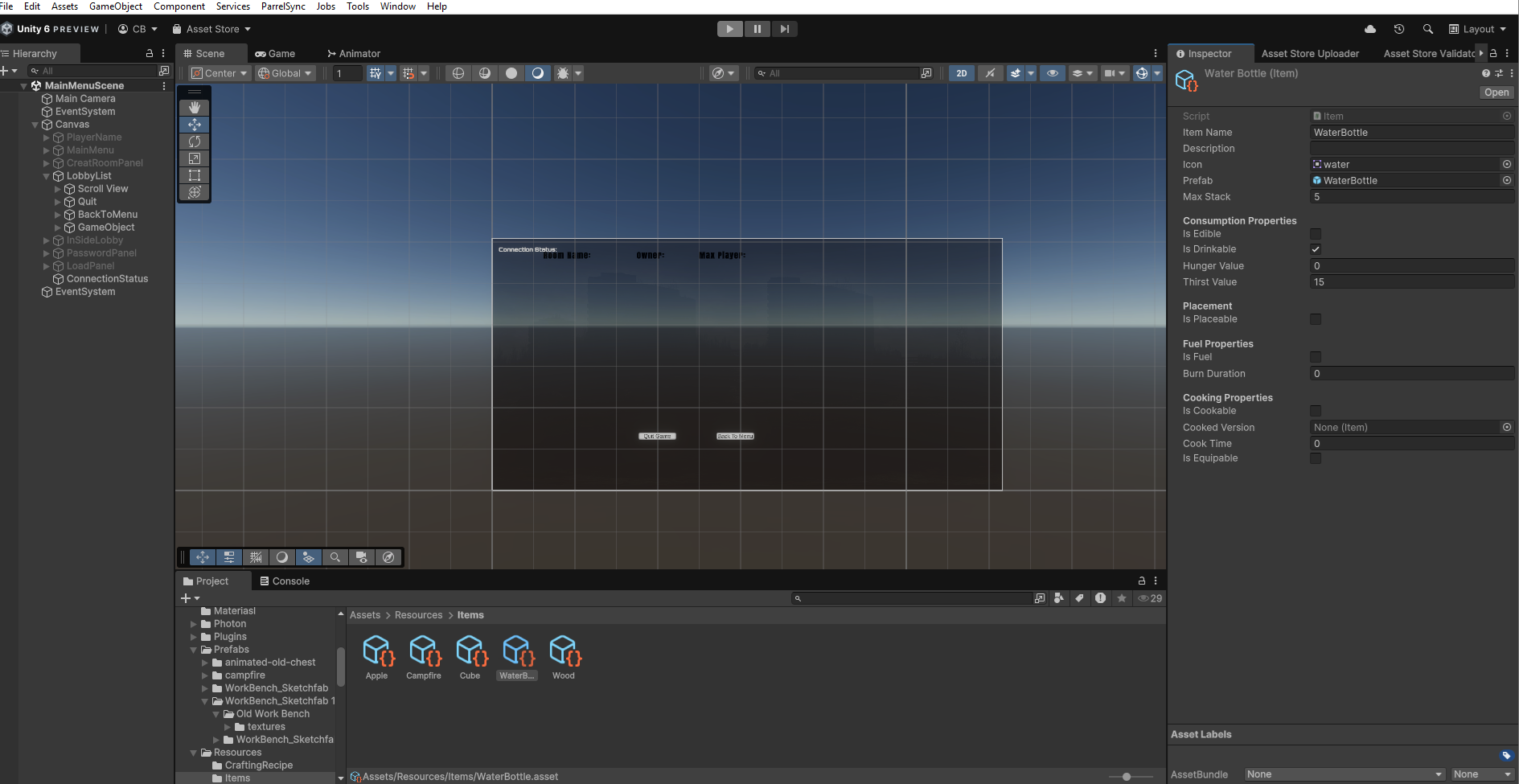Open the Assets menu

click(65, 6)
